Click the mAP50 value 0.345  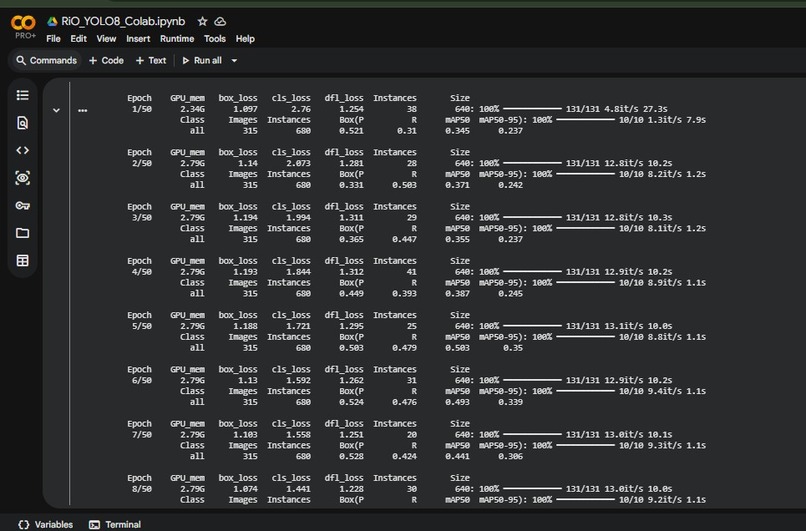tap(457, 131)
